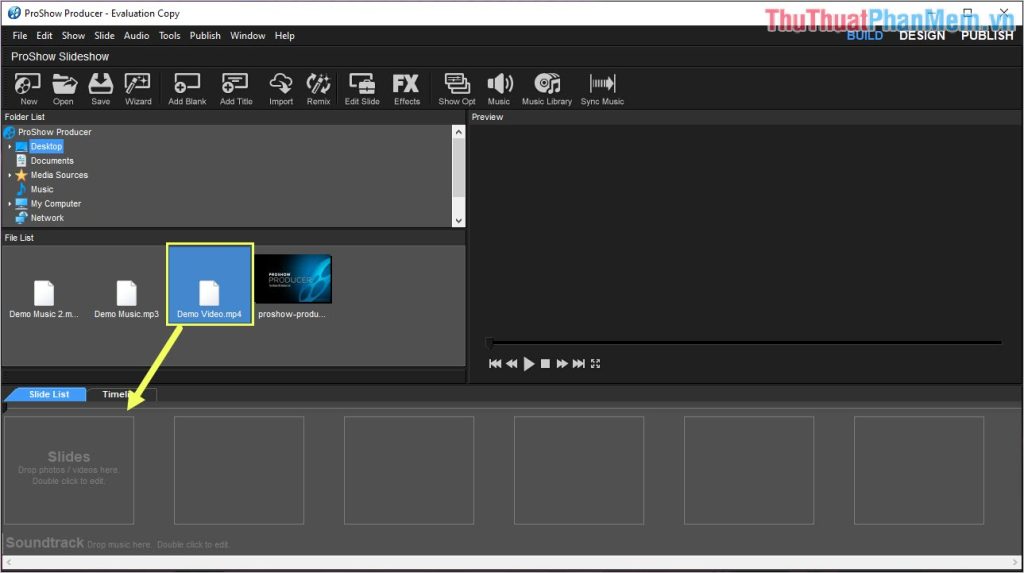Jump to end of preview
The width and height of the screenshot is (1024, 573).
[579, 364]
